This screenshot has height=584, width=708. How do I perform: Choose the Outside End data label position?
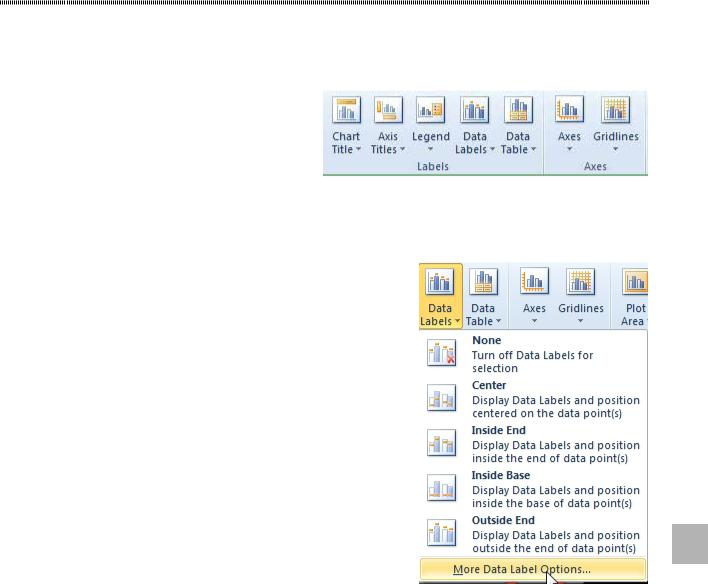point(533,534)
